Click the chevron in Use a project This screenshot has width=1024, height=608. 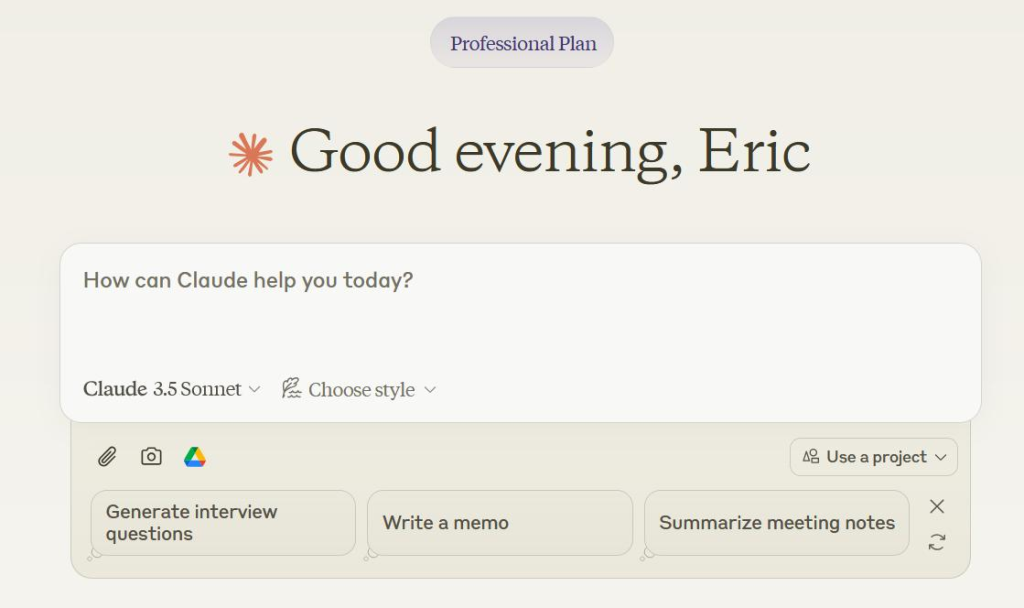(940, 457)
